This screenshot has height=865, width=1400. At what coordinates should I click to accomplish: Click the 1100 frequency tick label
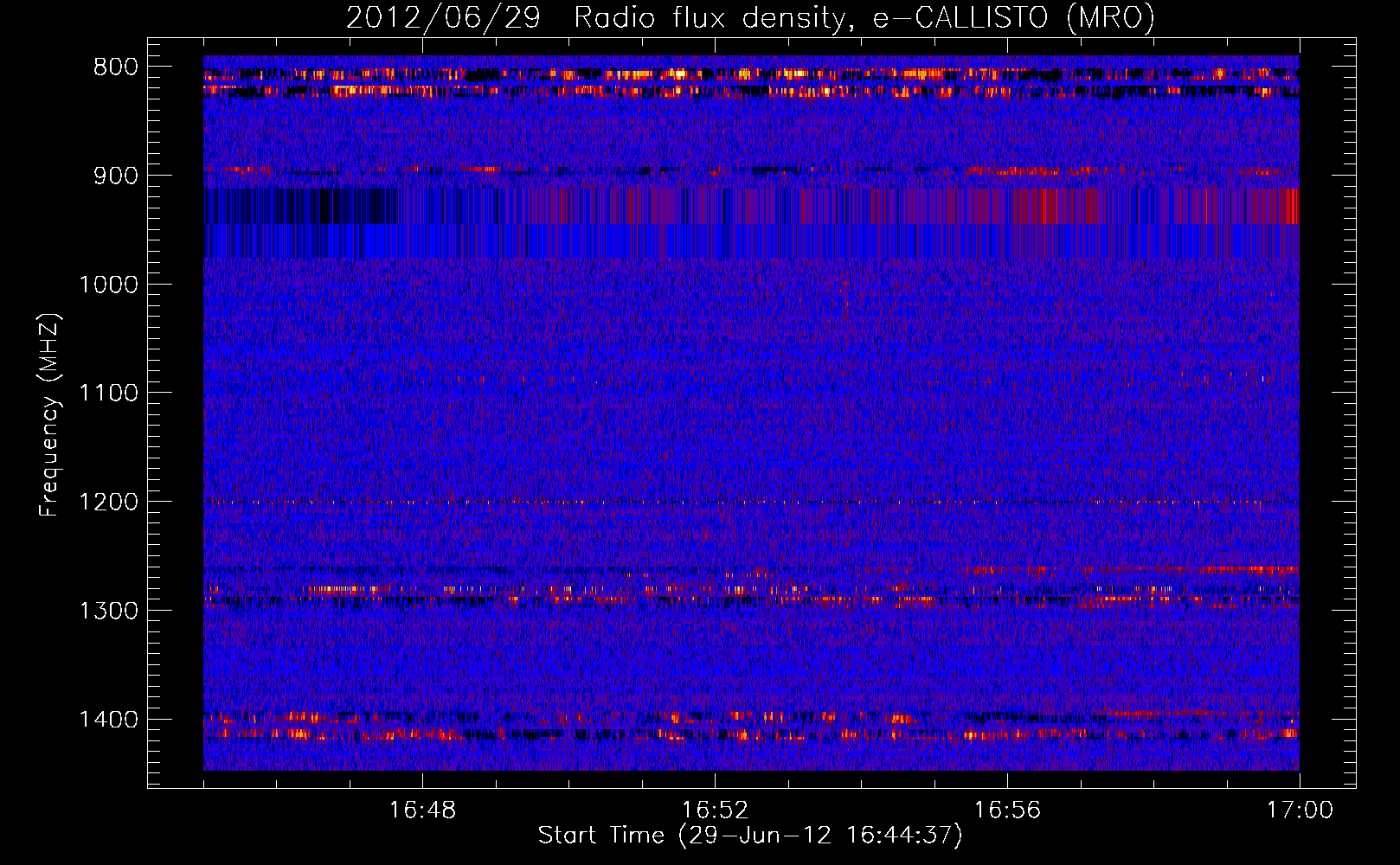[109, 394]
